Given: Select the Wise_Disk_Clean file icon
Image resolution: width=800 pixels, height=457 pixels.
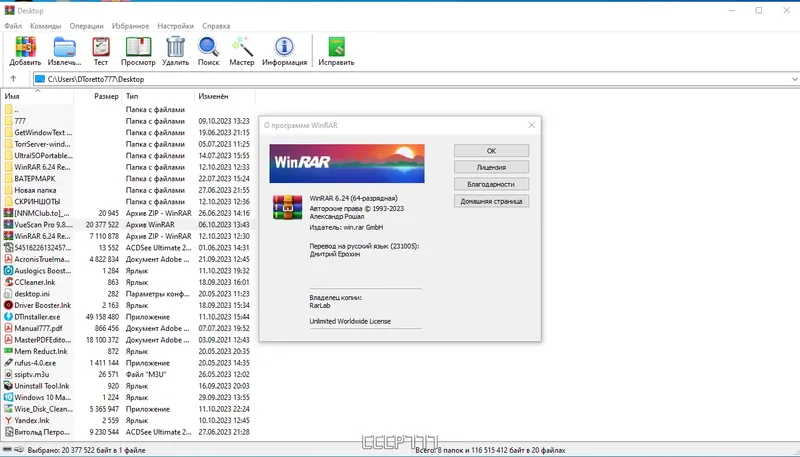Looking at the screenshot, I should (x=8, y=409).
